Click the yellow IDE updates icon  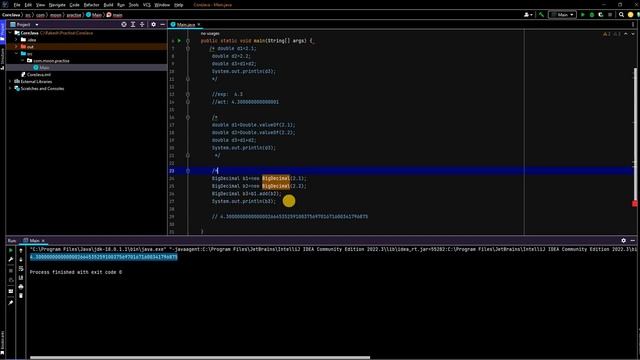tap(630, 15)
